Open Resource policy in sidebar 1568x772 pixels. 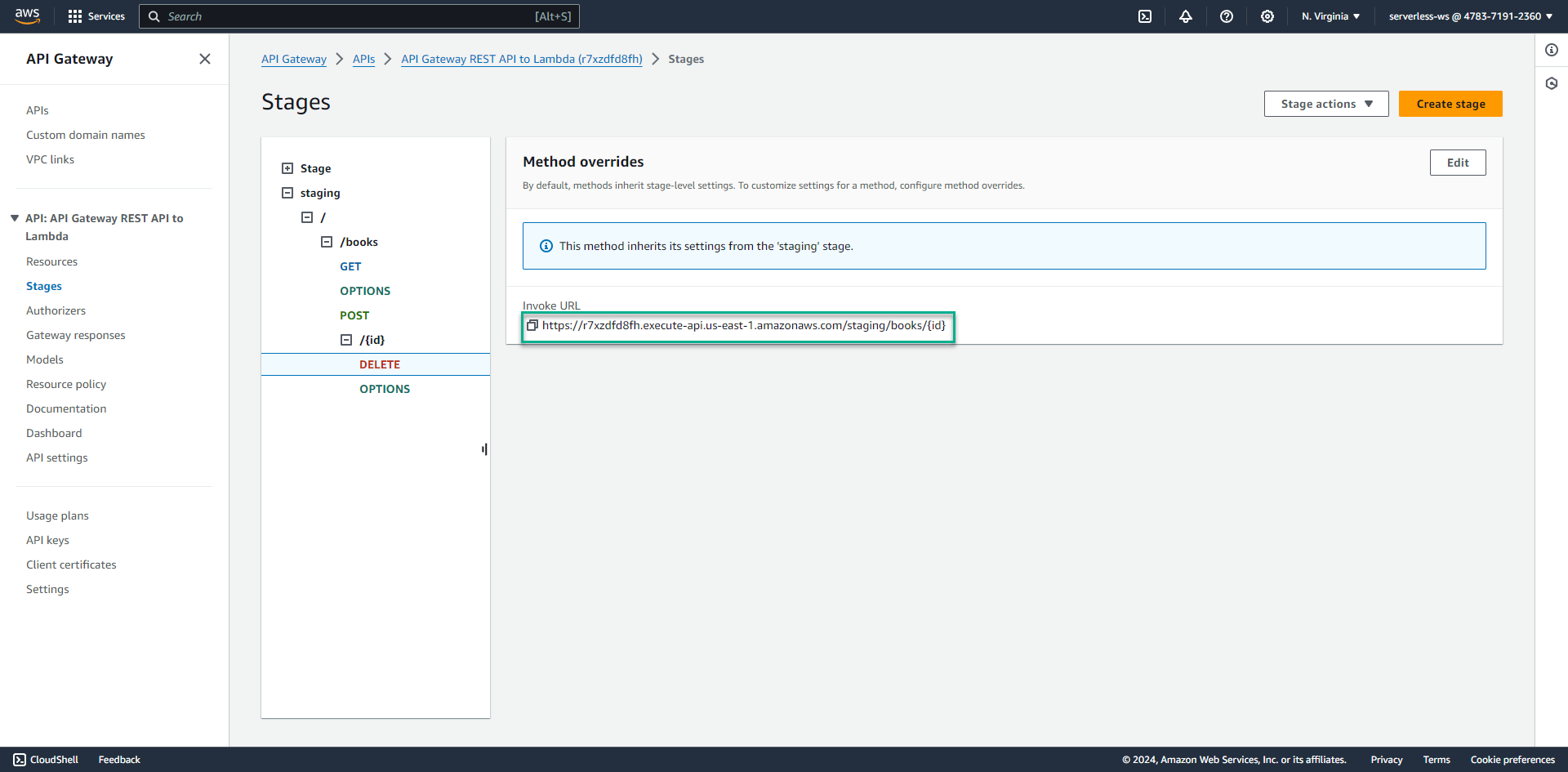(x=66, y=384)
